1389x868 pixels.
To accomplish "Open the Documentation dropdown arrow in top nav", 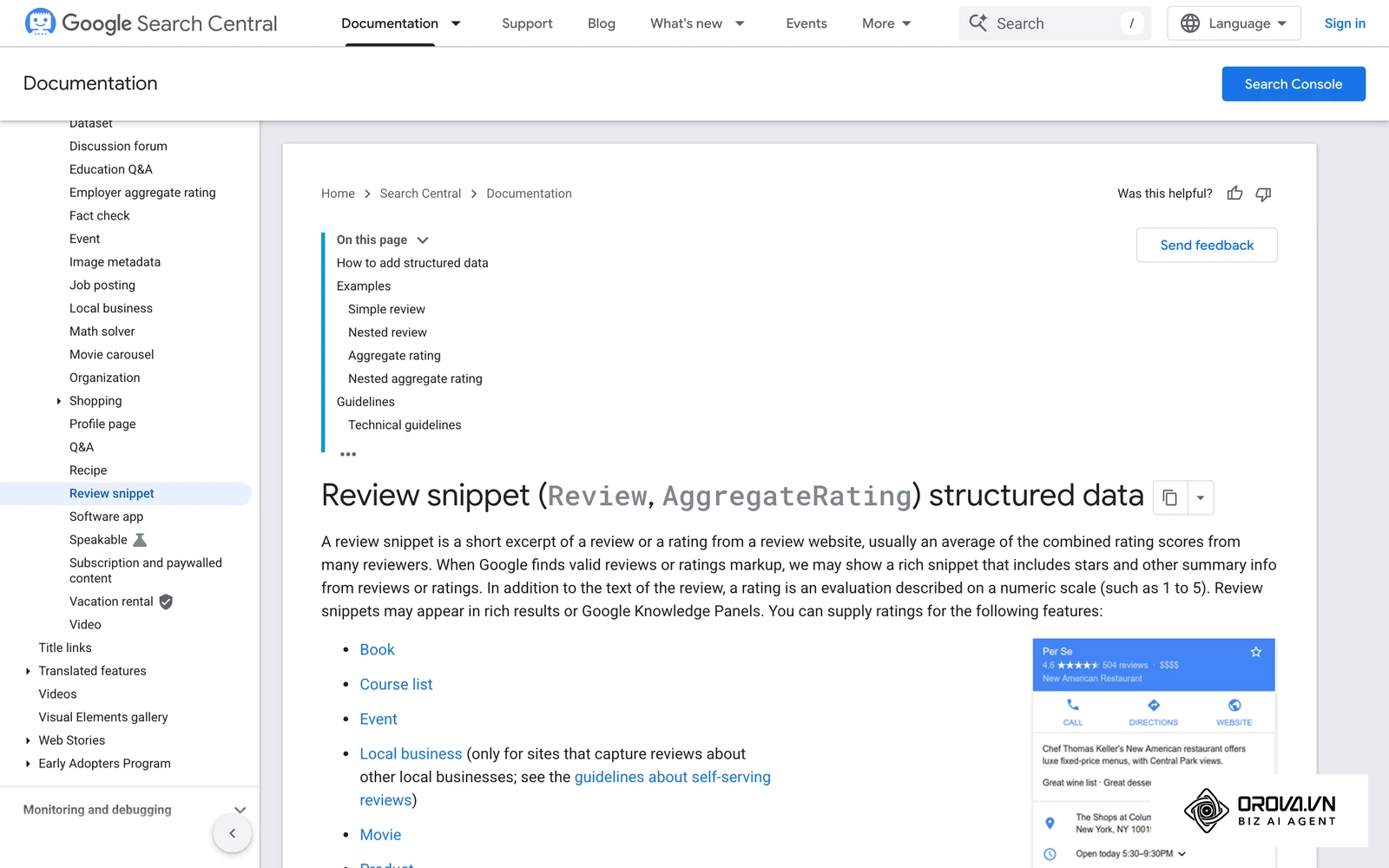I will [456, 23].
